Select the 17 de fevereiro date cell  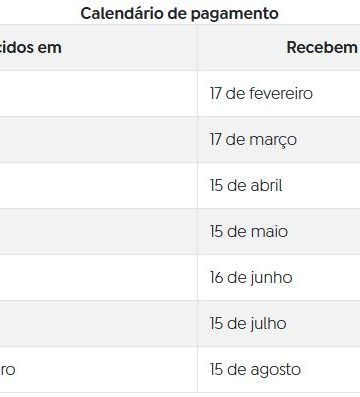point(279,93)
